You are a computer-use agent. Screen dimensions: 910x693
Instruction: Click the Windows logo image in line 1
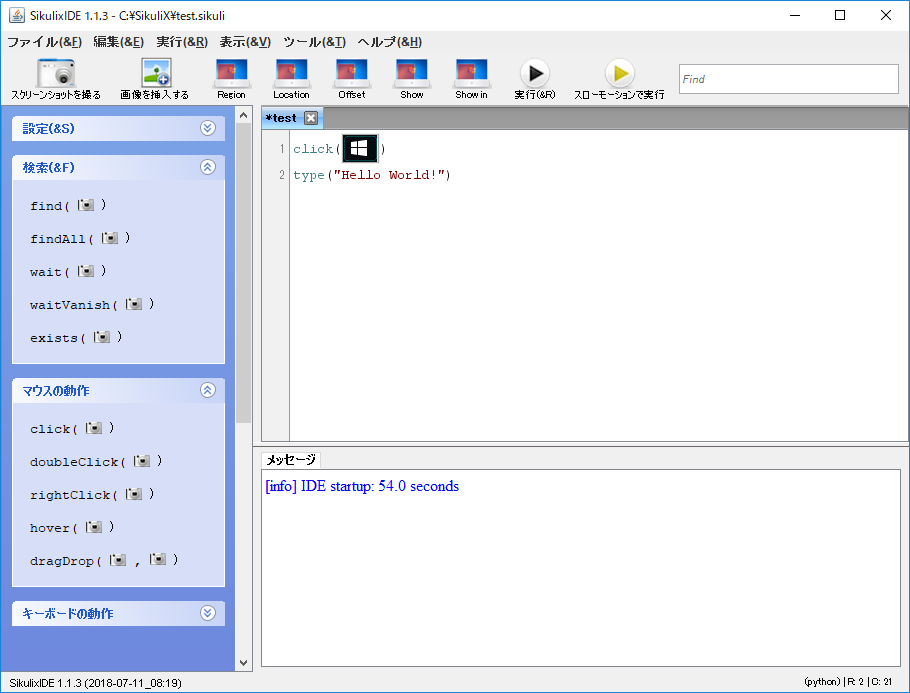pos(360,149)
